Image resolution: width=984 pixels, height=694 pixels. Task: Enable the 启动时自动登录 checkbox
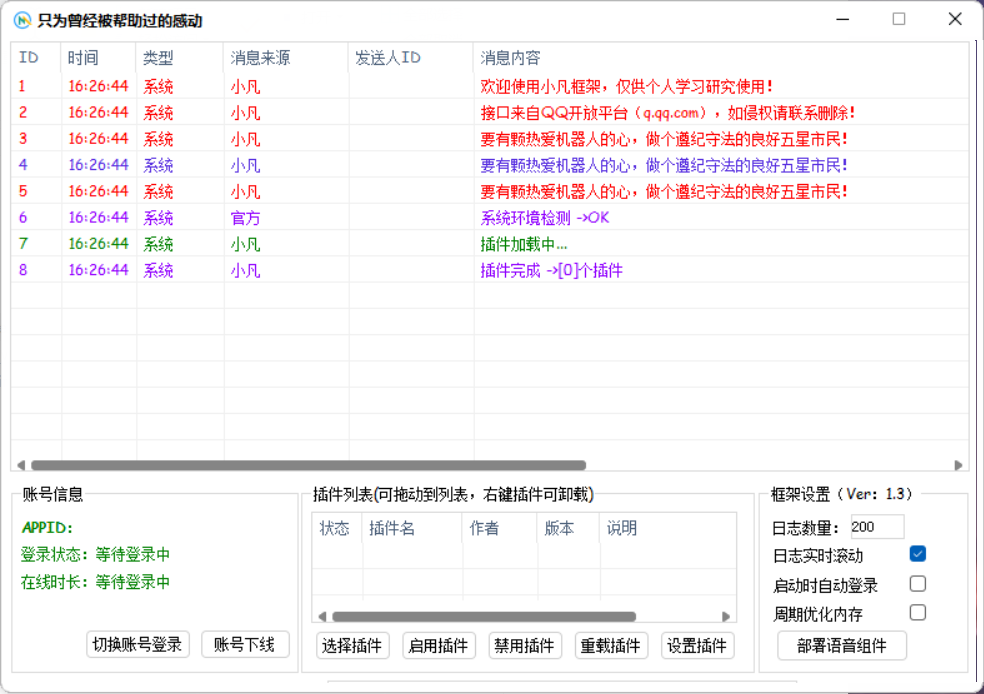coord(918,584)
